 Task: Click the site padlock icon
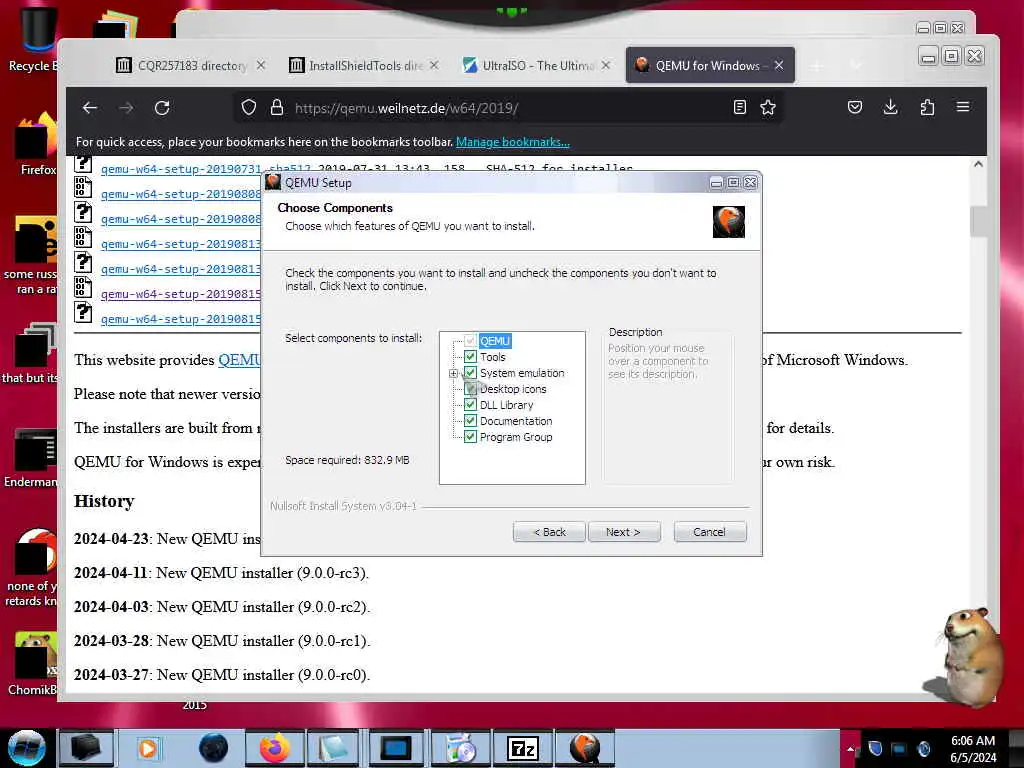[277, 107]
